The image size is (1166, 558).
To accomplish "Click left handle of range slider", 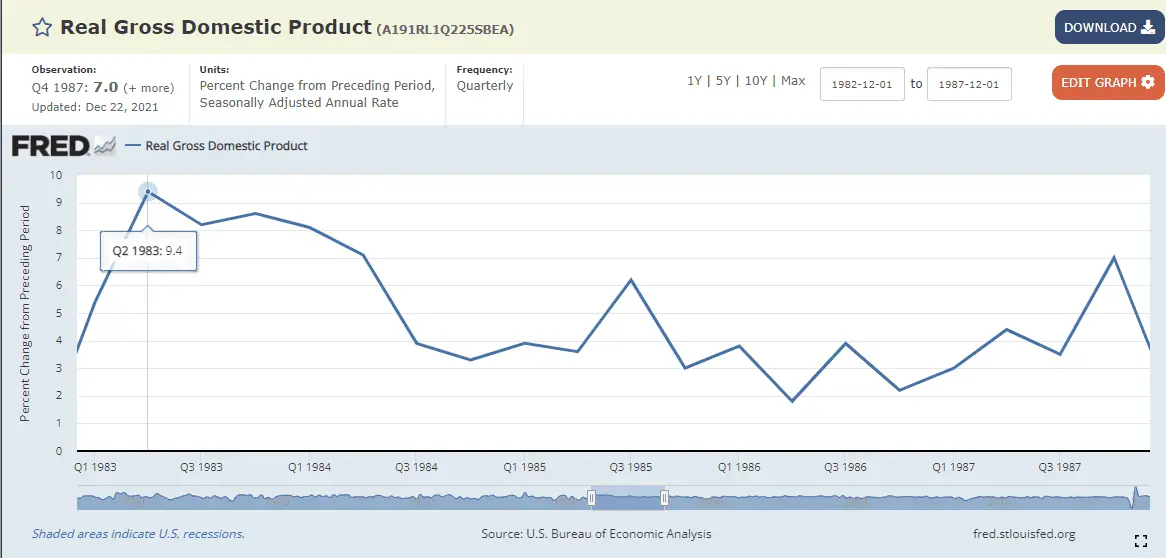I will click(x=592, y=498).
